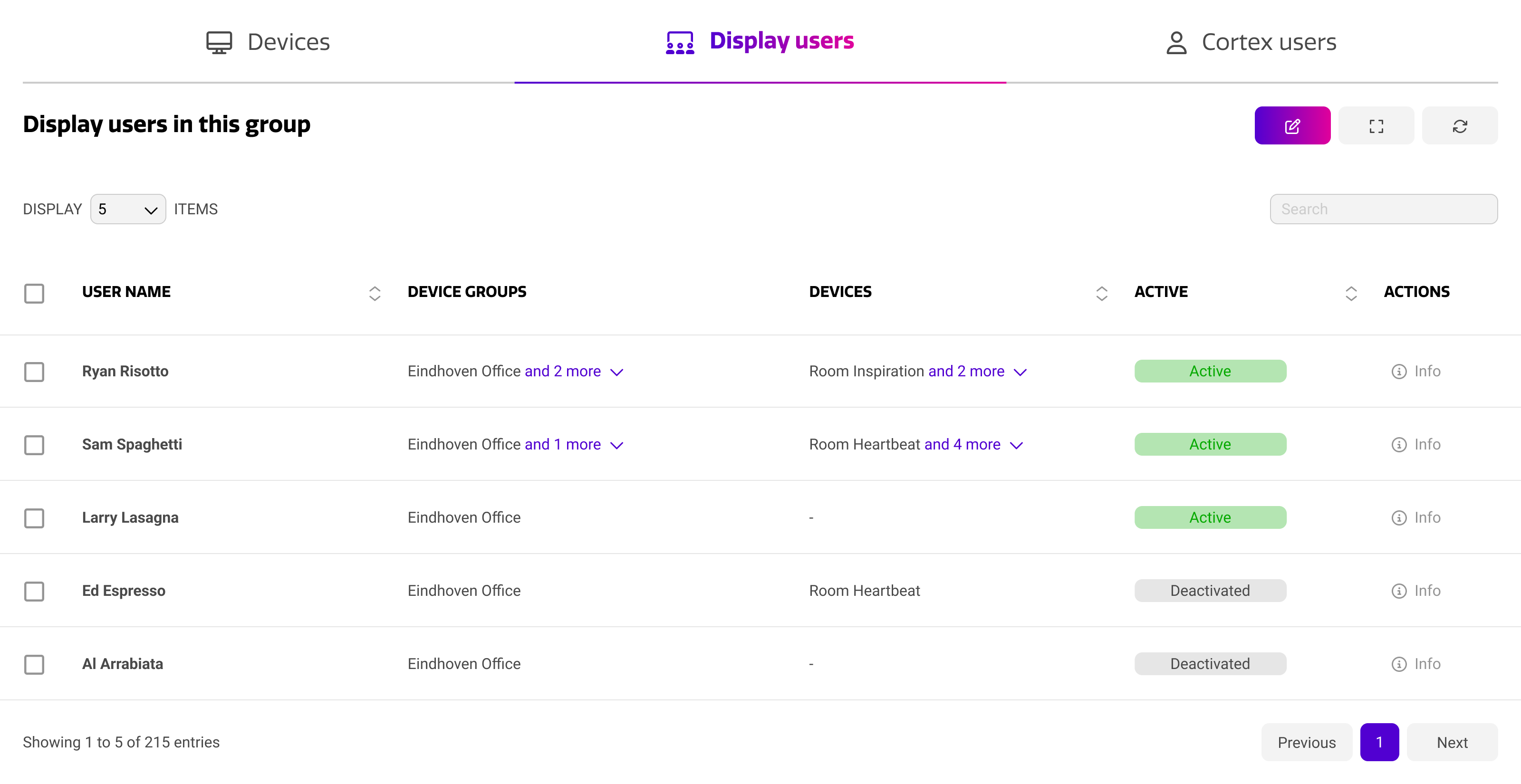Click the Active status badge for Larry Lasagna
Viewport: 1521px width, 784px height.
coord(1210,518)
